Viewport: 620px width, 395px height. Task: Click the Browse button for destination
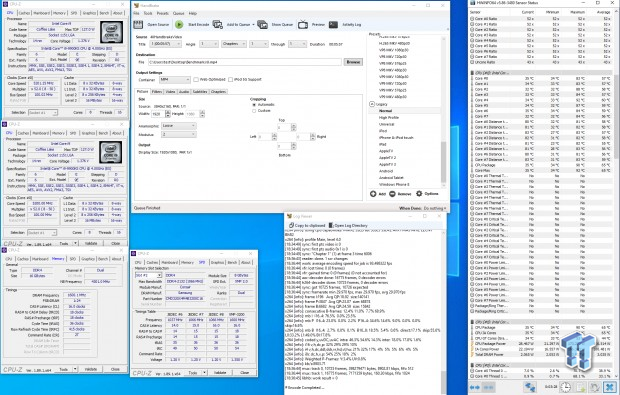point(353,62)
